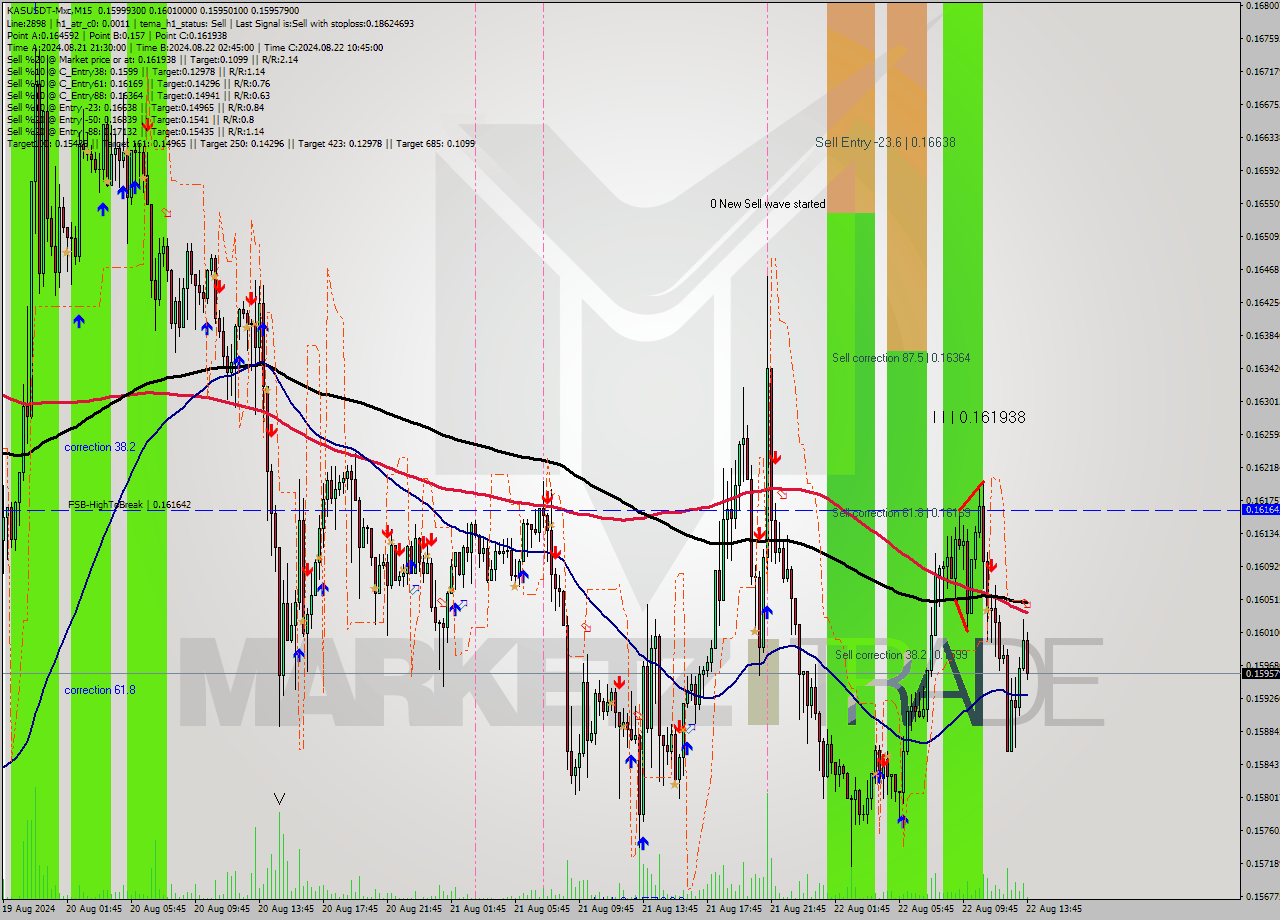Select the blue 'correction 38.2' label
Screen dimensions: 1280x920
point(100,447)
